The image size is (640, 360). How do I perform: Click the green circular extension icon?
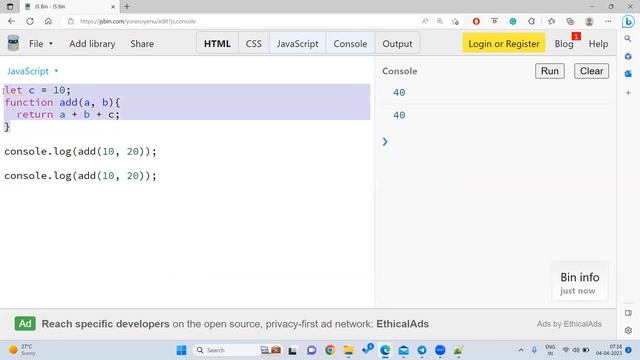click(x=513, y=21)
